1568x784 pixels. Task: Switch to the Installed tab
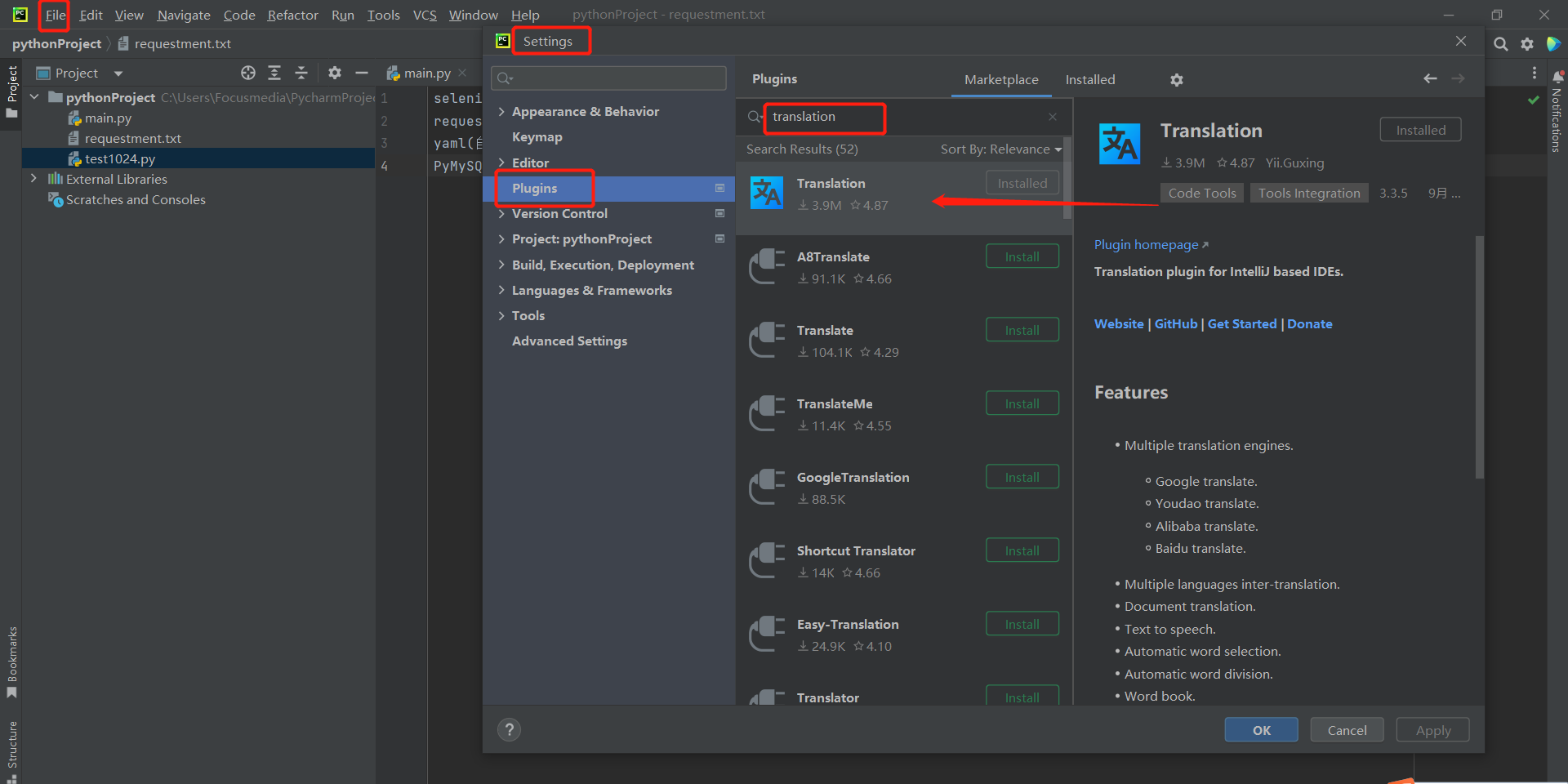pyautogui.click(x=1090, y=79)
